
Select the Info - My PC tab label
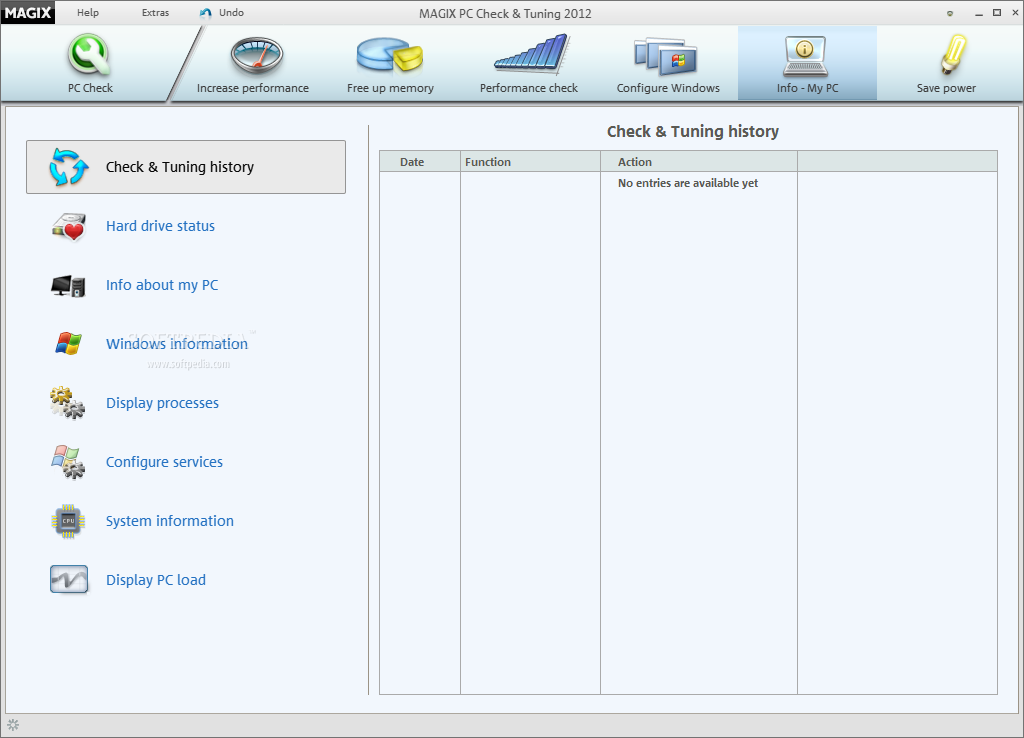(807, 88)
